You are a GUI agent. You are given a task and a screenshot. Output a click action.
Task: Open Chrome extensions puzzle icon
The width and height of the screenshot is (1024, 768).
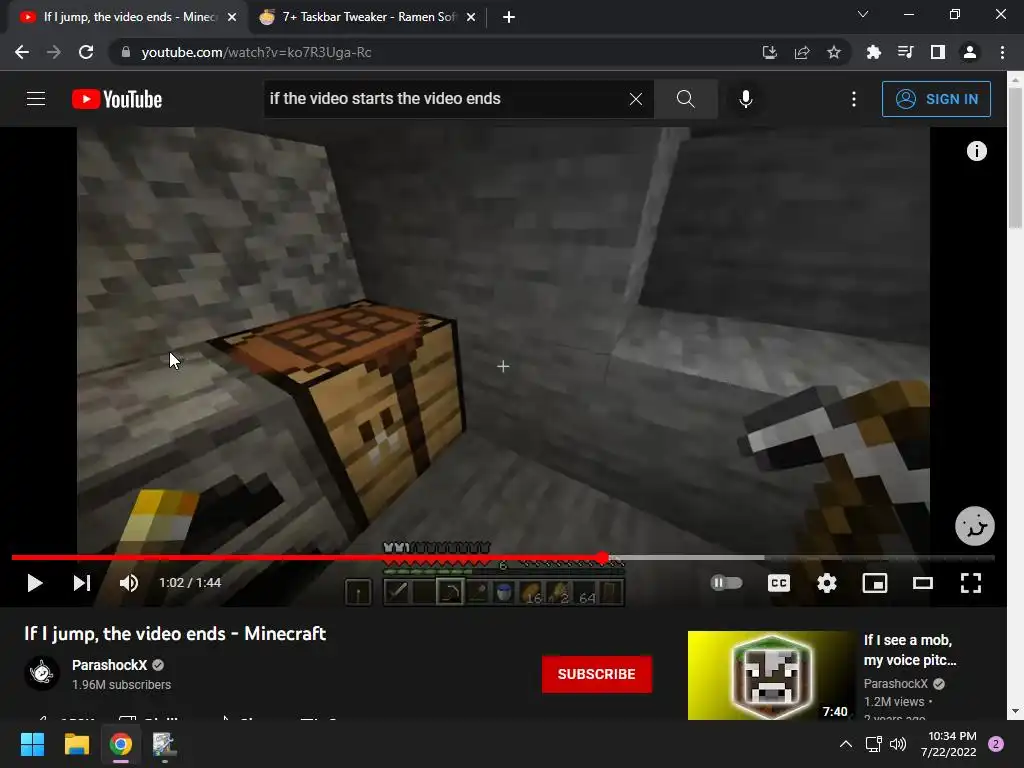click(873, 52)
